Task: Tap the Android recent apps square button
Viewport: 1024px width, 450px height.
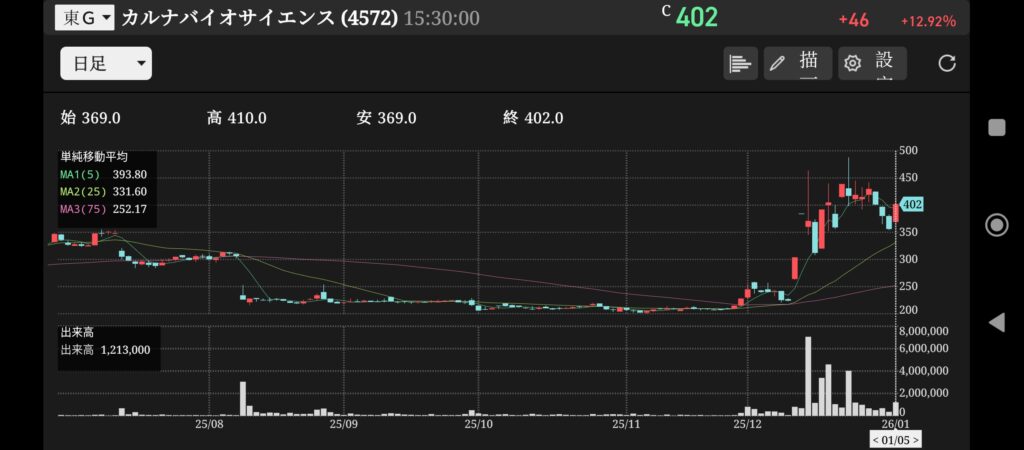Action: click(996, 127)
